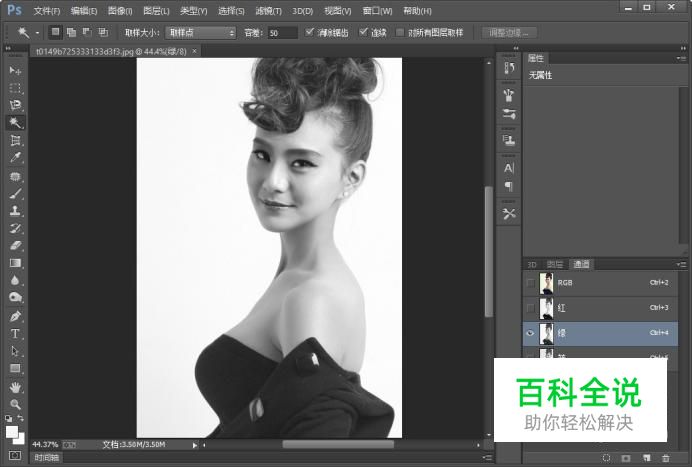Select the Dodge tool

[15, 298]
